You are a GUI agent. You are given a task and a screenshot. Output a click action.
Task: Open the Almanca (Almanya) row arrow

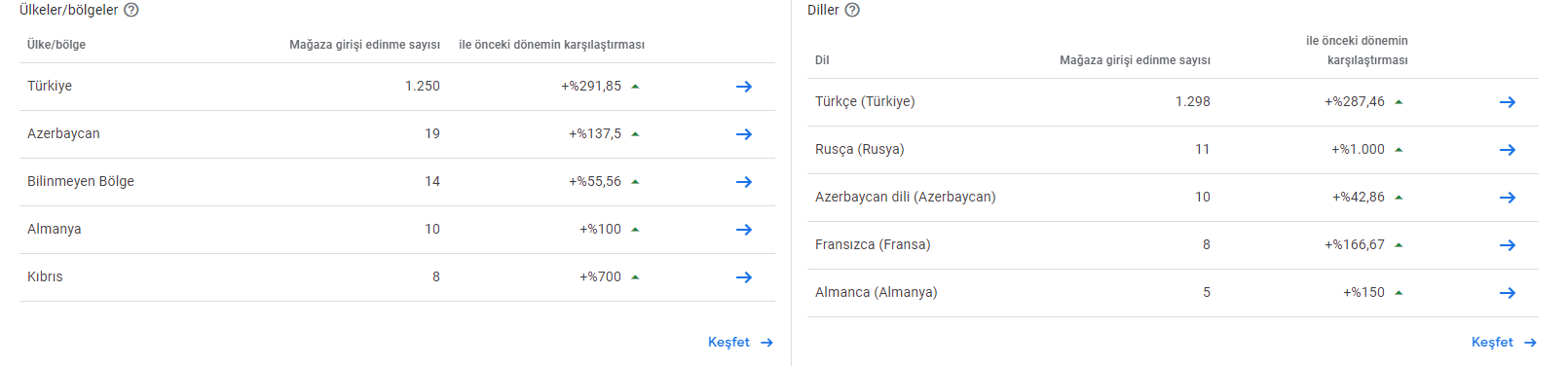point(1508,293)
